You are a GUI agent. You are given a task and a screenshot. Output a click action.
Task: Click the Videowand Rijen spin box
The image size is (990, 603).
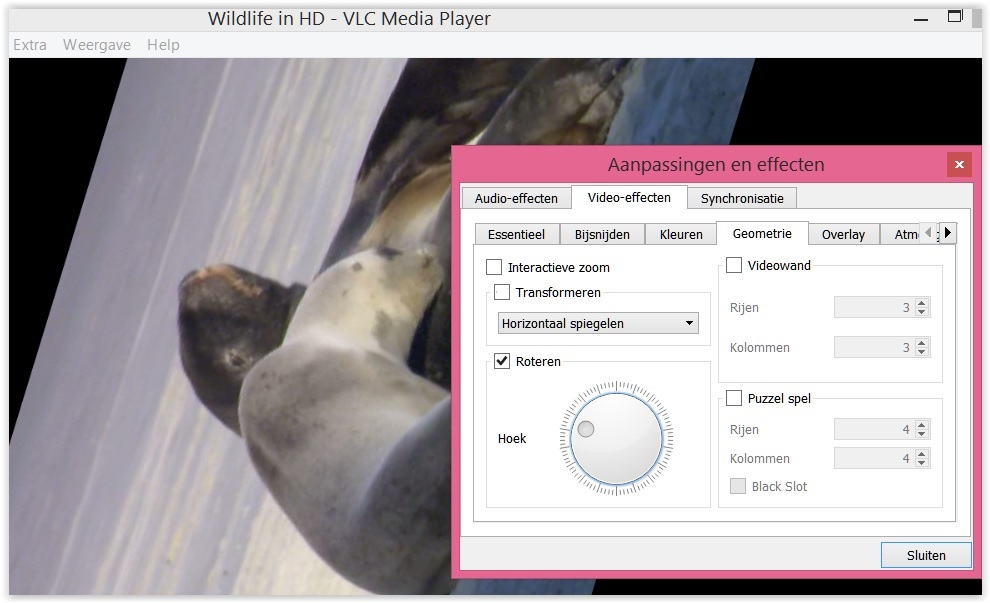pos(873,308)
